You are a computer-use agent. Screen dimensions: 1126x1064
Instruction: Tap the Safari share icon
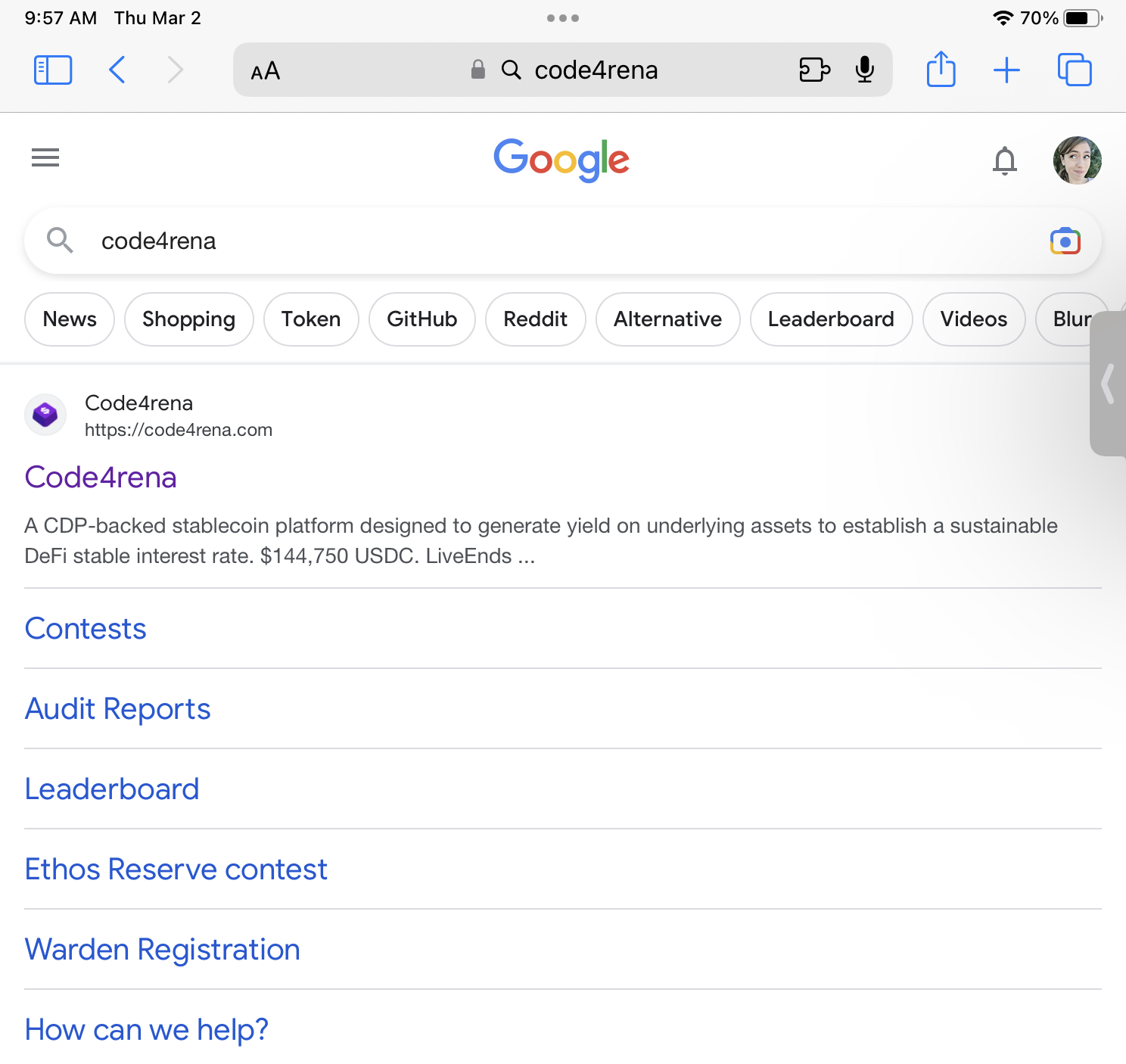941,70
